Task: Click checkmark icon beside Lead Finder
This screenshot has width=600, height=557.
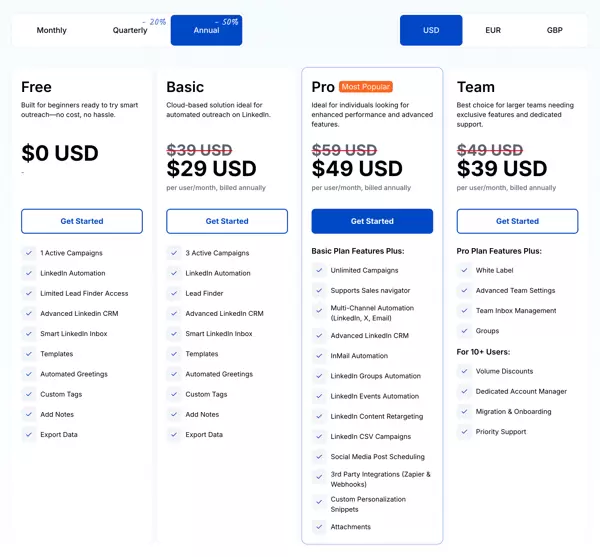Action: point(174,293)
